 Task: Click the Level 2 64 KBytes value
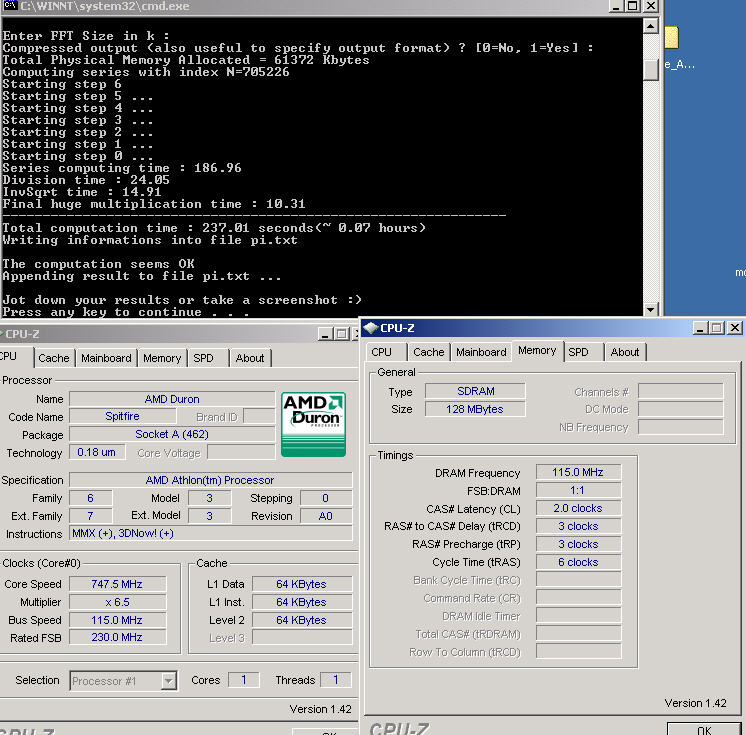[x=302, y=620]
